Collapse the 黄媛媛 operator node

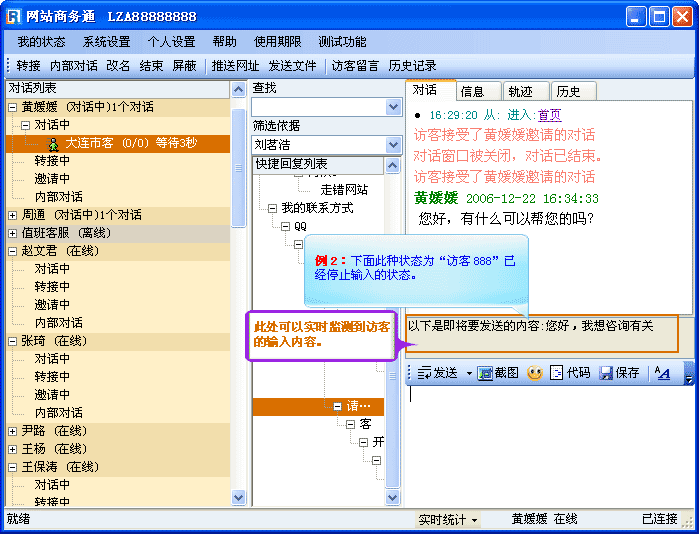coord(12,107)
